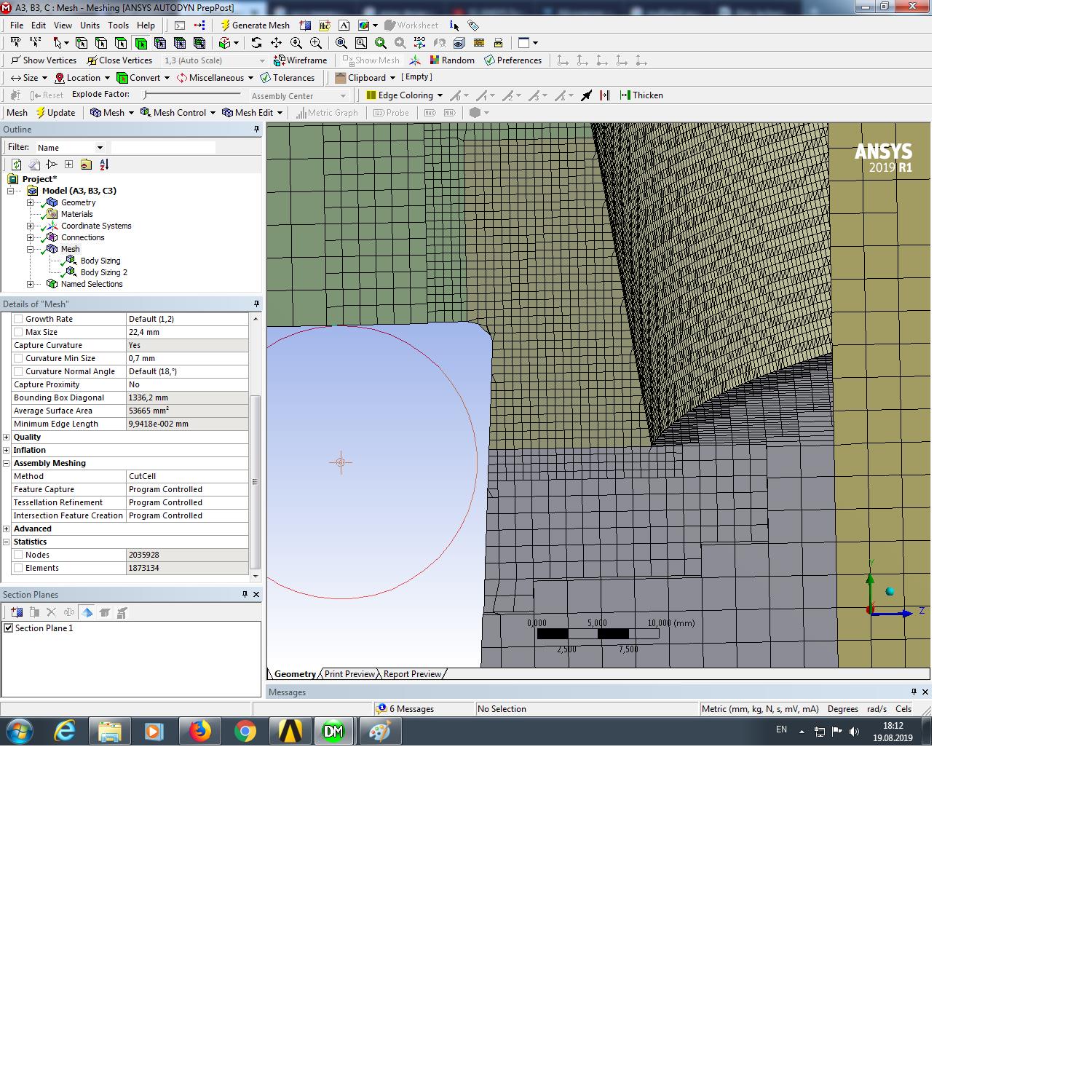Switch to the Print Preview tab

349,674
